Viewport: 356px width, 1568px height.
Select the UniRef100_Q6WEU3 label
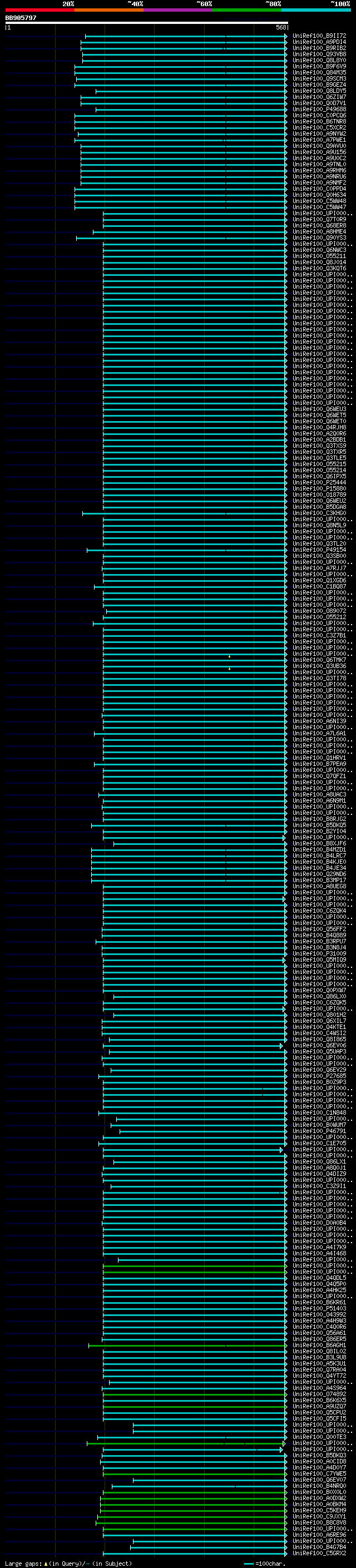[319, 409]
